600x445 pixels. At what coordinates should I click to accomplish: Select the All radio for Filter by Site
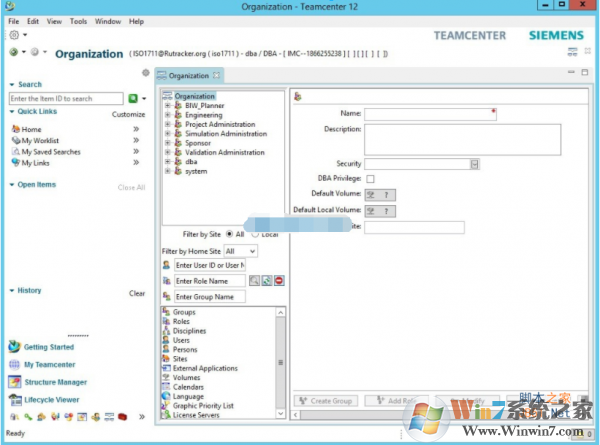pyautogui.click(x=229, y=234)
